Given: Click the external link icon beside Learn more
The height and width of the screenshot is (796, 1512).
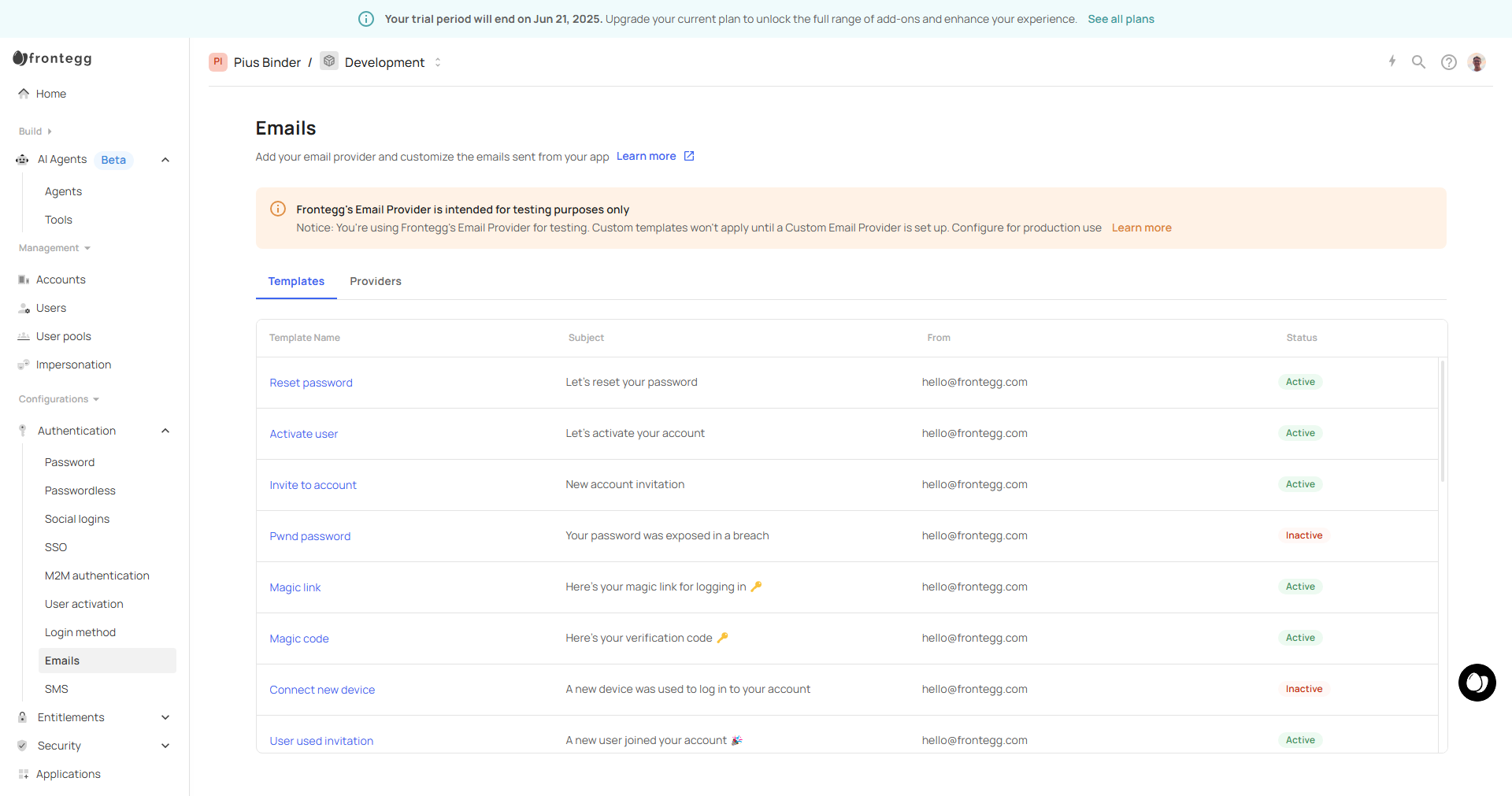Looking at the screenshot, I should pos(689,156).
